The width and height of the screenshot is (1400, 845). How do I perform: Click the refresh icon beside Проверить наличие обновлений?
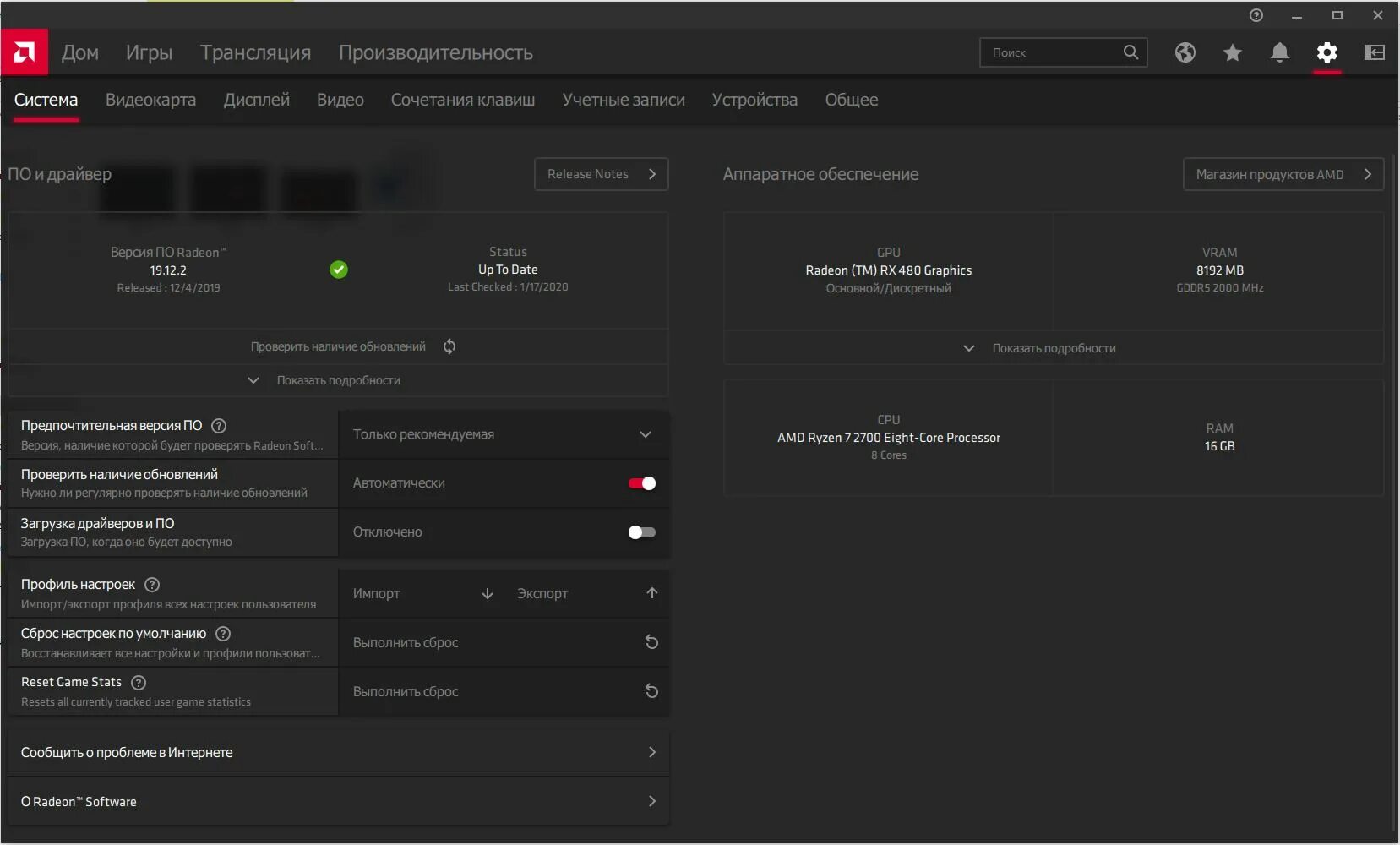449,346
